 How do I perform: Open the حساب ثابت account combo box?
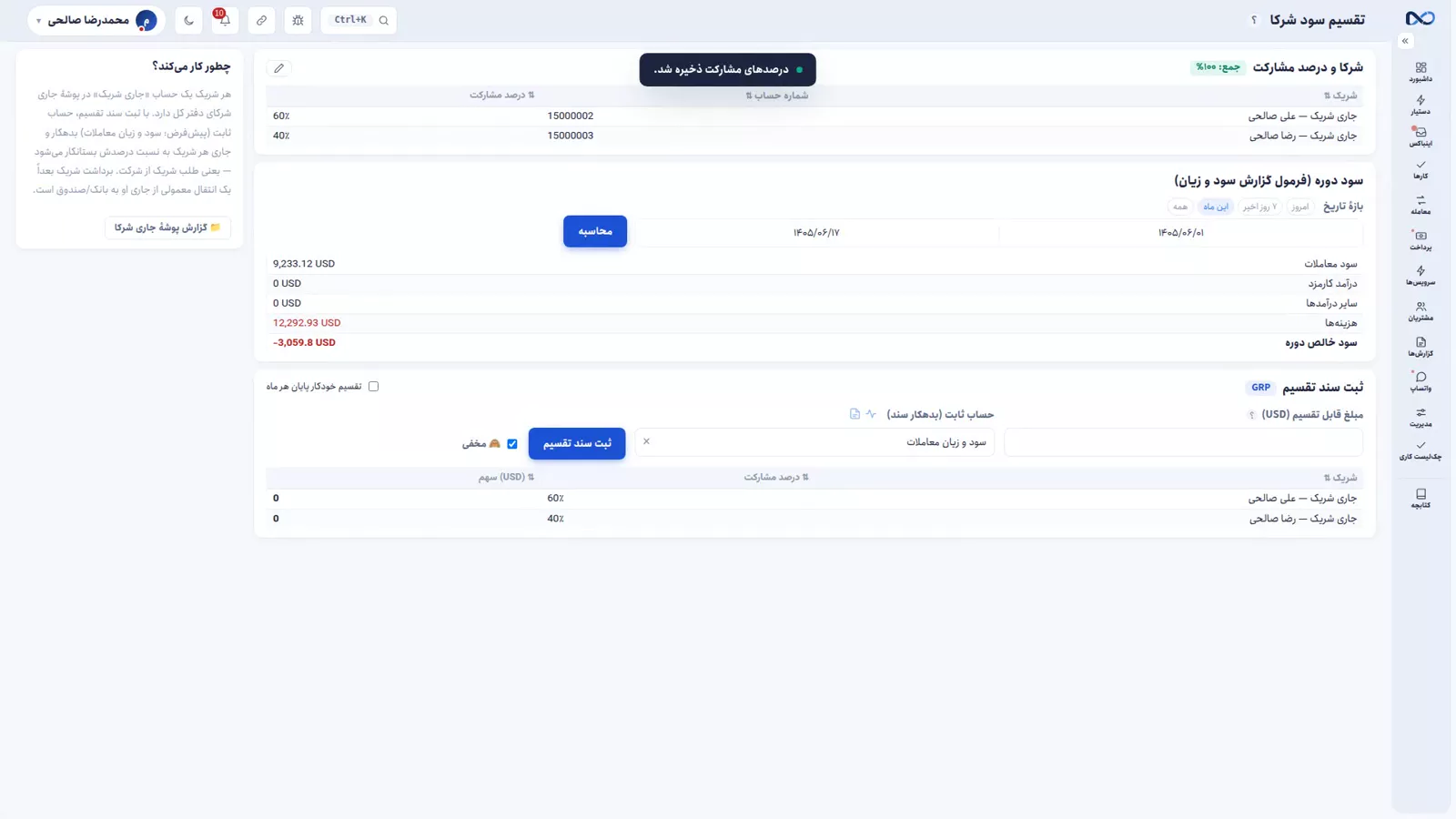[x=814, y=442]
